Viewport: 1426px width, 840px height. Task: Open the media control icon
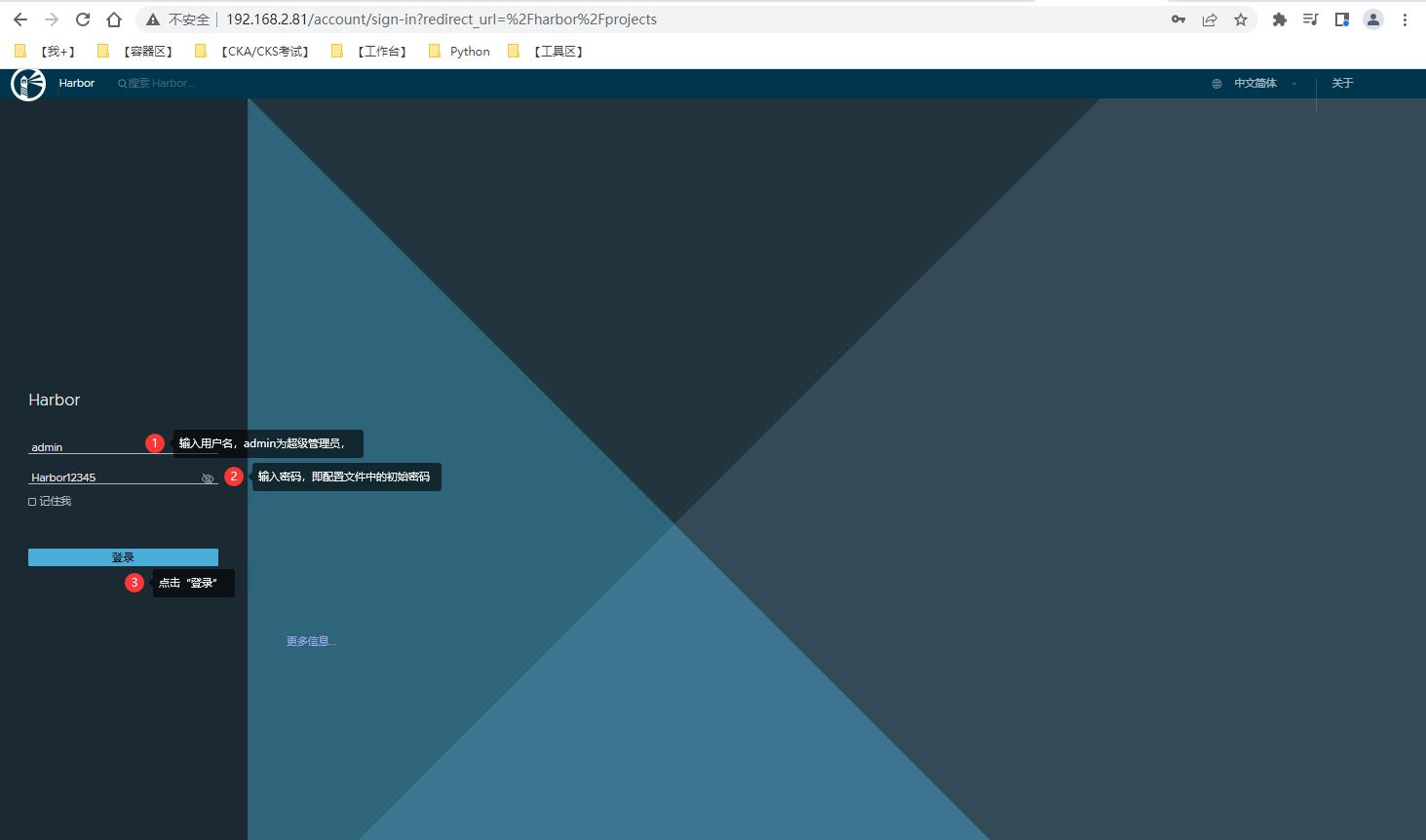1311,19
